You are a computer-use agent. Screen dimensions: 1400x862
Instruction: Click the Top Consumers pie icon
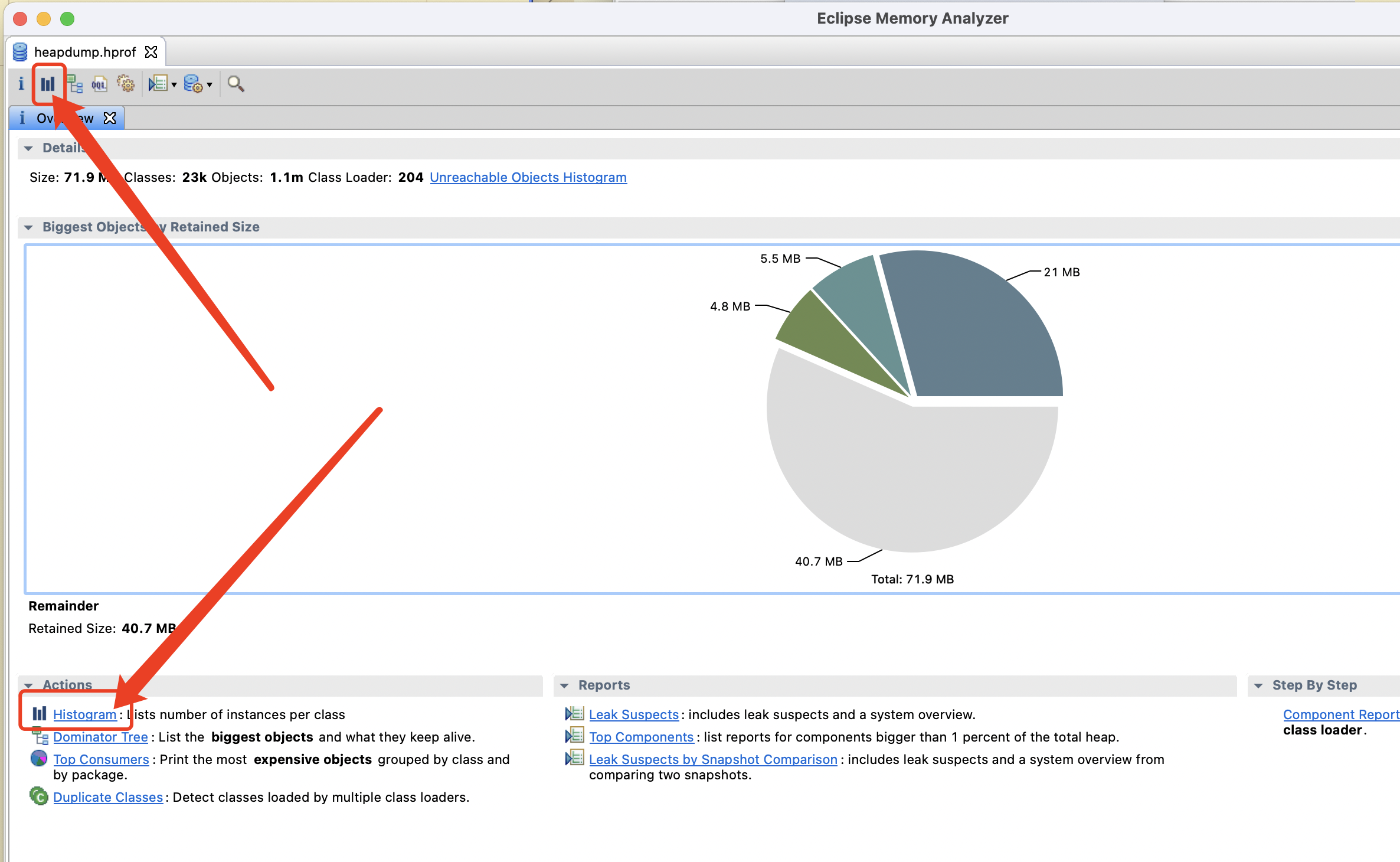pos(39,758)
